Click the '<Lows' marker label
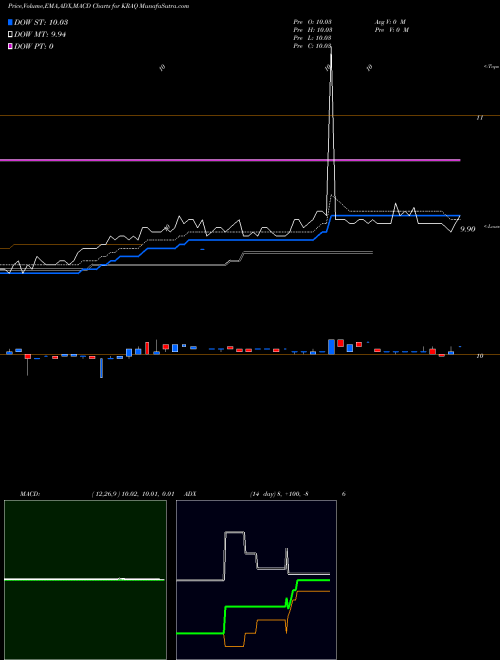 pyautogui.click(x=491, y=226)
